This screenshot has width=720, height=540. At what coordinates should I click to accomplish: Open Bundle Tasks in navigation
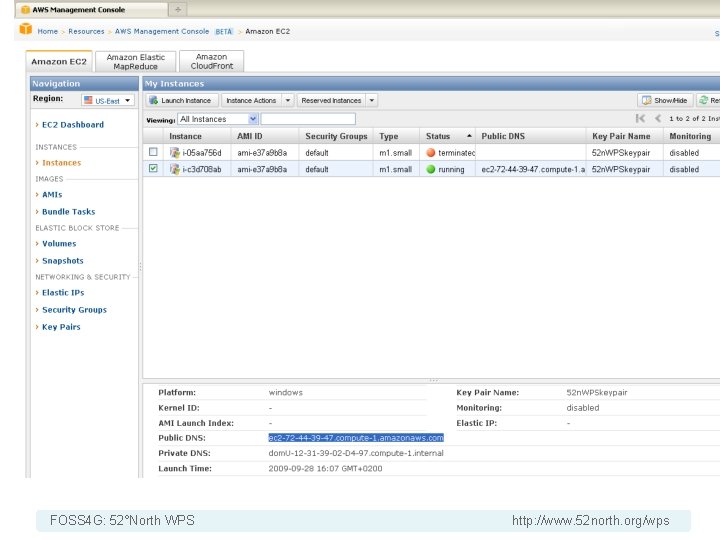68,212
